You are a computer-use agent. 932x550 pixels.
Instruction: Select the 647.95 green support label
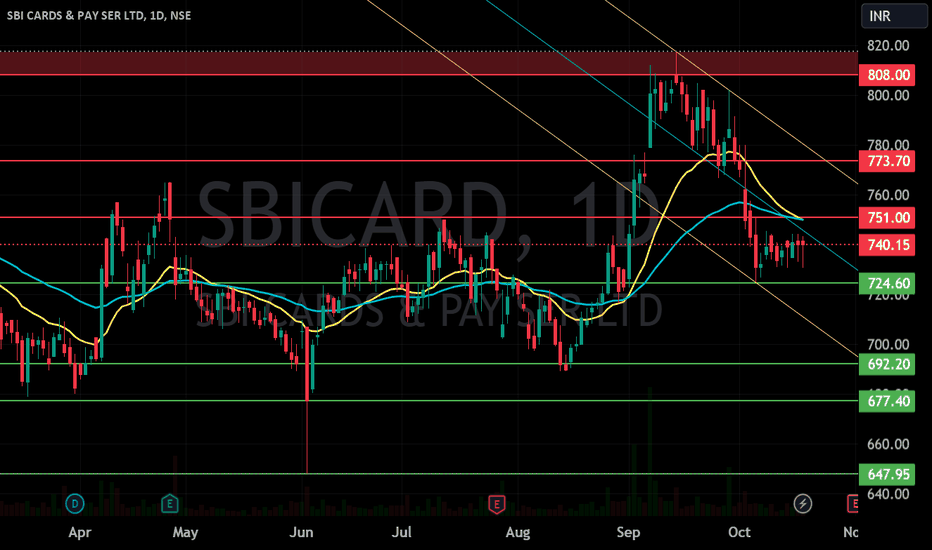(887, 474)
